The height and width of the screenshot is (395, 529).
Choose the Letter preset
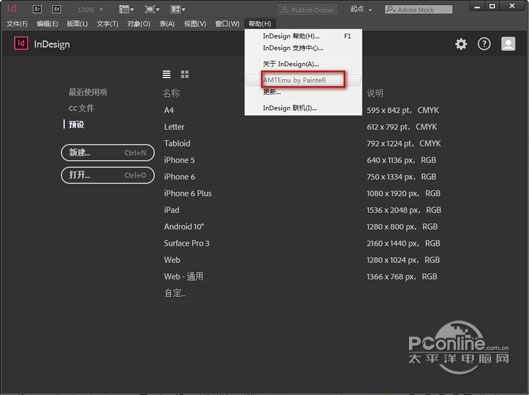tap(174, 127)
